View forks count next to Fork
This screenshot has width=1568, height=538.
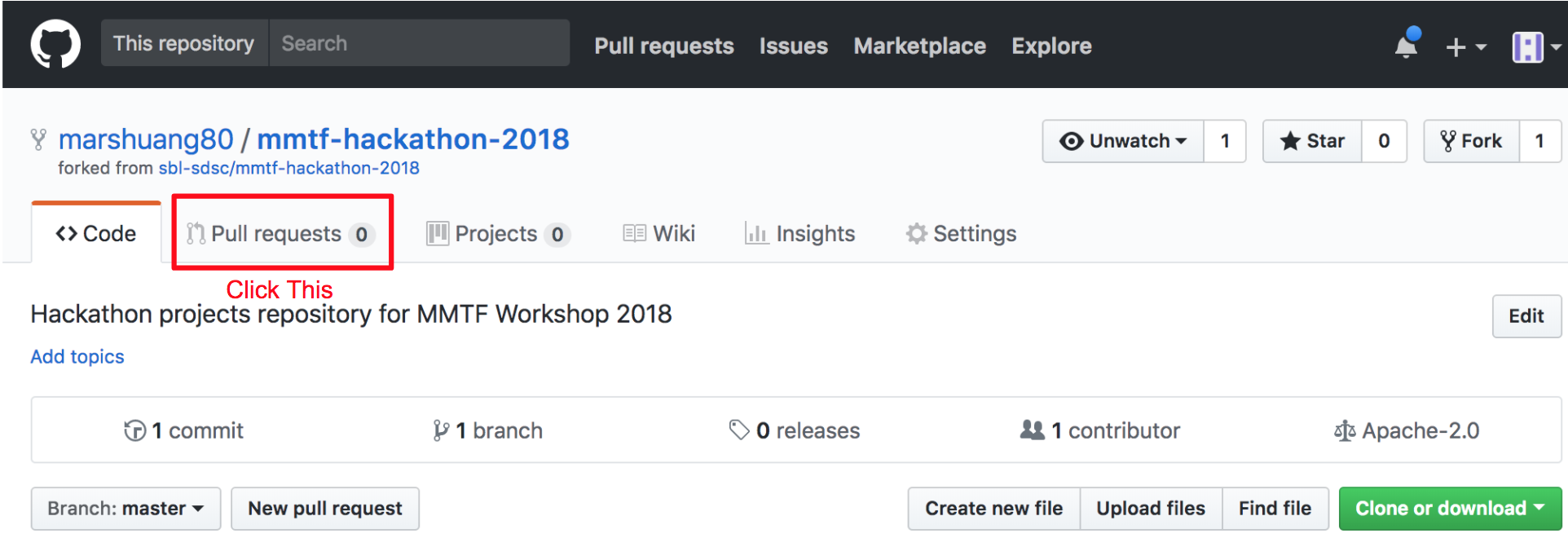(x=1539, y=141)
